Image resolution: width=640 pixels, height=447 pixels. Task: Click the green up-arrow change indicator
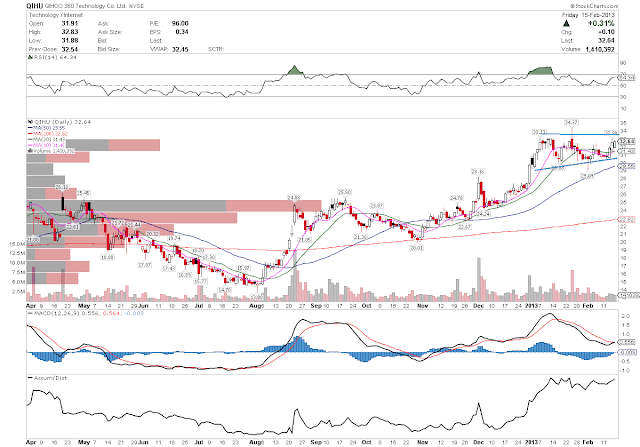click(x=566, y=24)
